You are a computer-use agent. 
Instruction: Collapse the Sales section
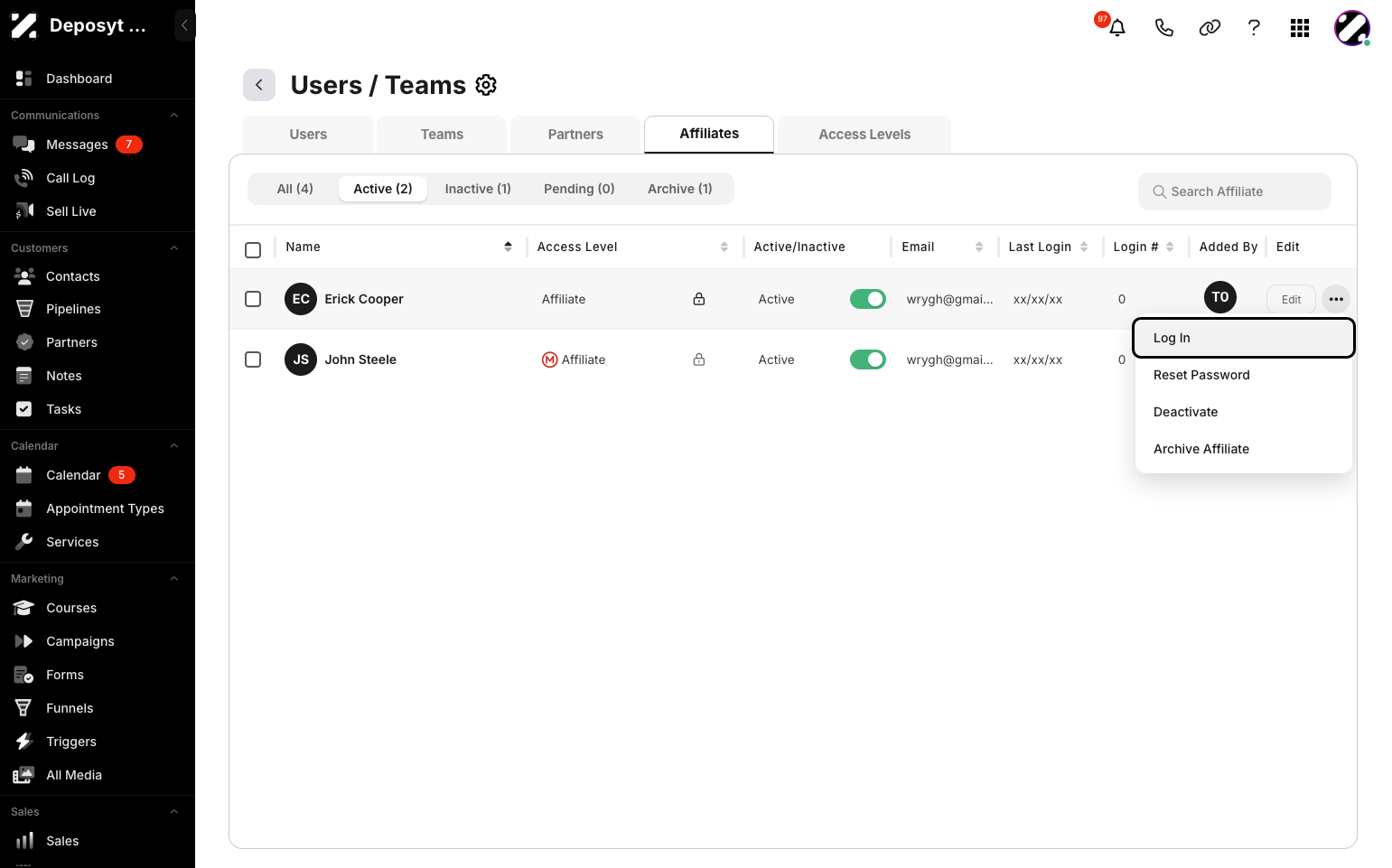click(x=174, y=812)
